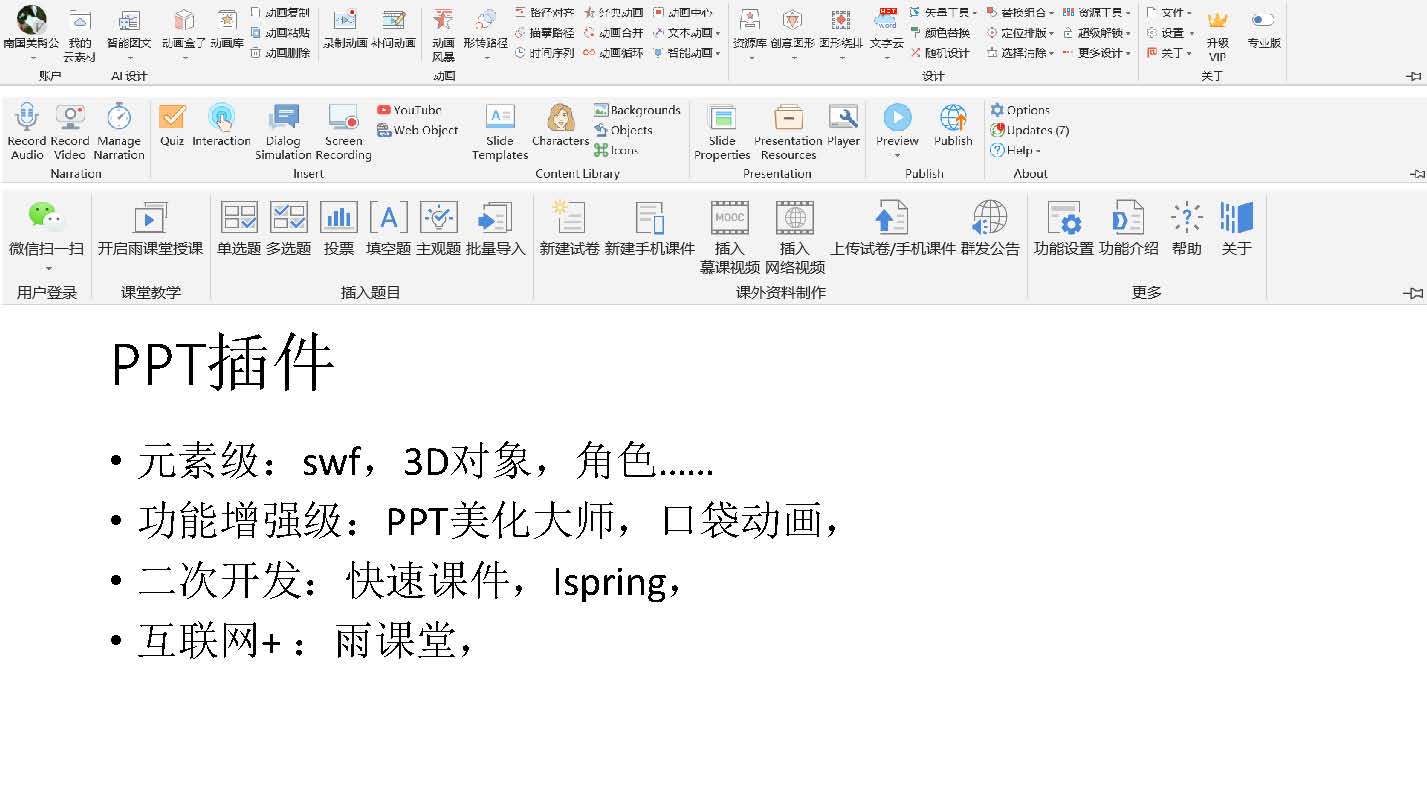
Task: Insert a 单选题 single-choice question
Action: pos(238,218)
